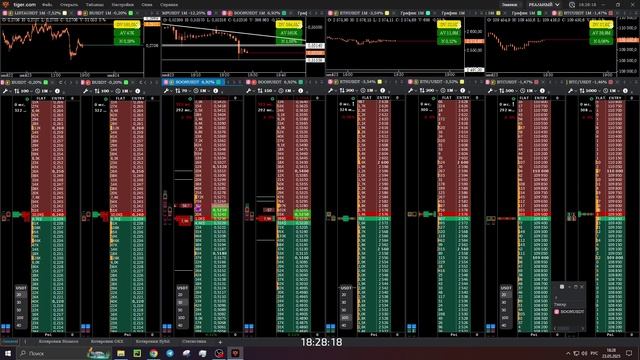The image size is (640, 360).
Task: Expand the 5000 size dropdown in BTC/USDT panel
Action: (x=590, y=91)
